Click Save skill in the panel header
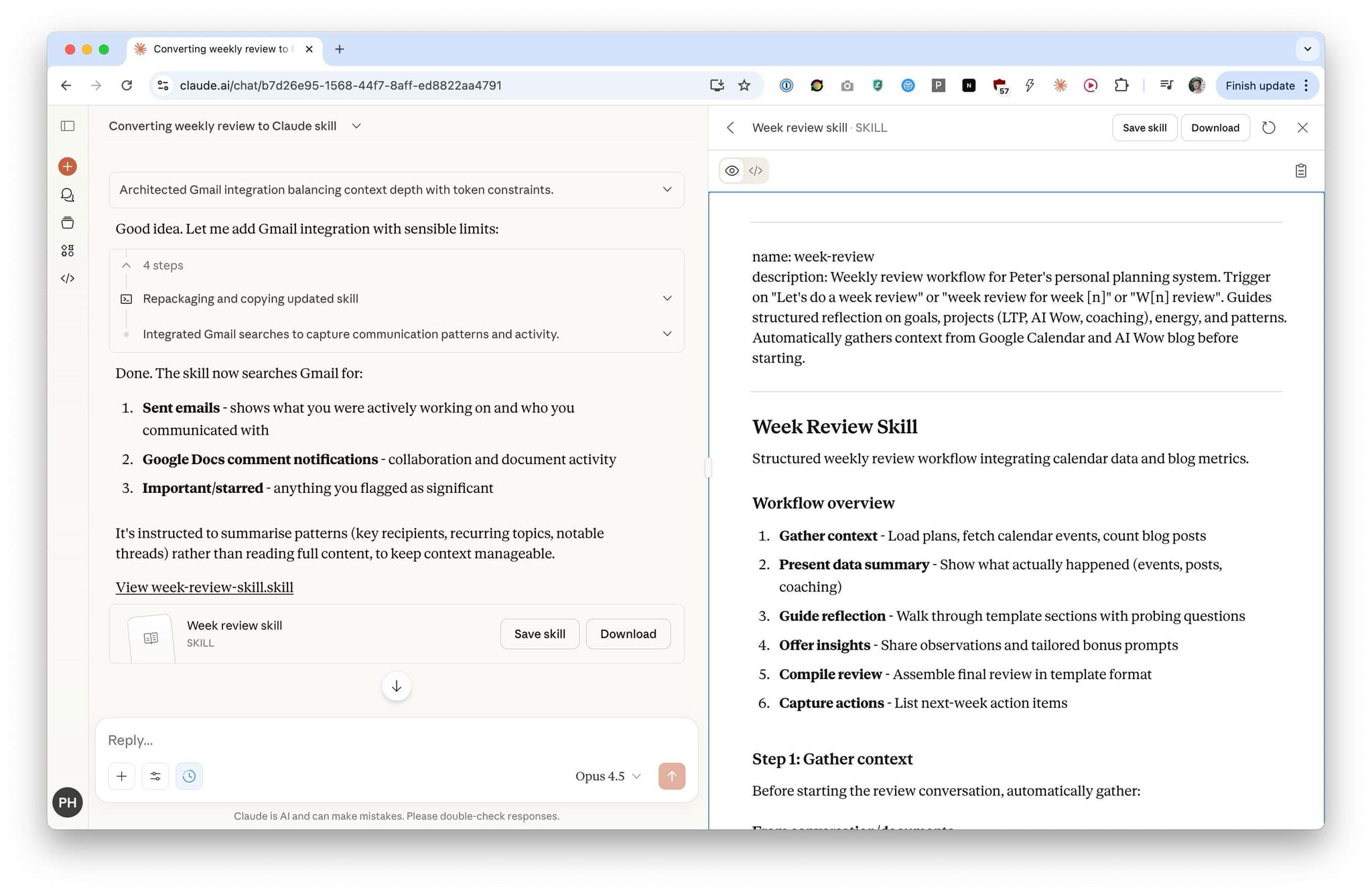Screen dimensions: 1372x892 pyautogui.click(x=1144, y=128)
